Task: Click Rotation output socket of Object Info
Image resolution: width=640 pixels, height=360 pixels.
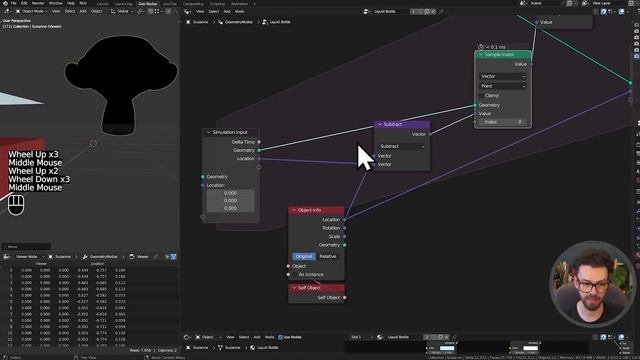Action: tap(344, 228)
